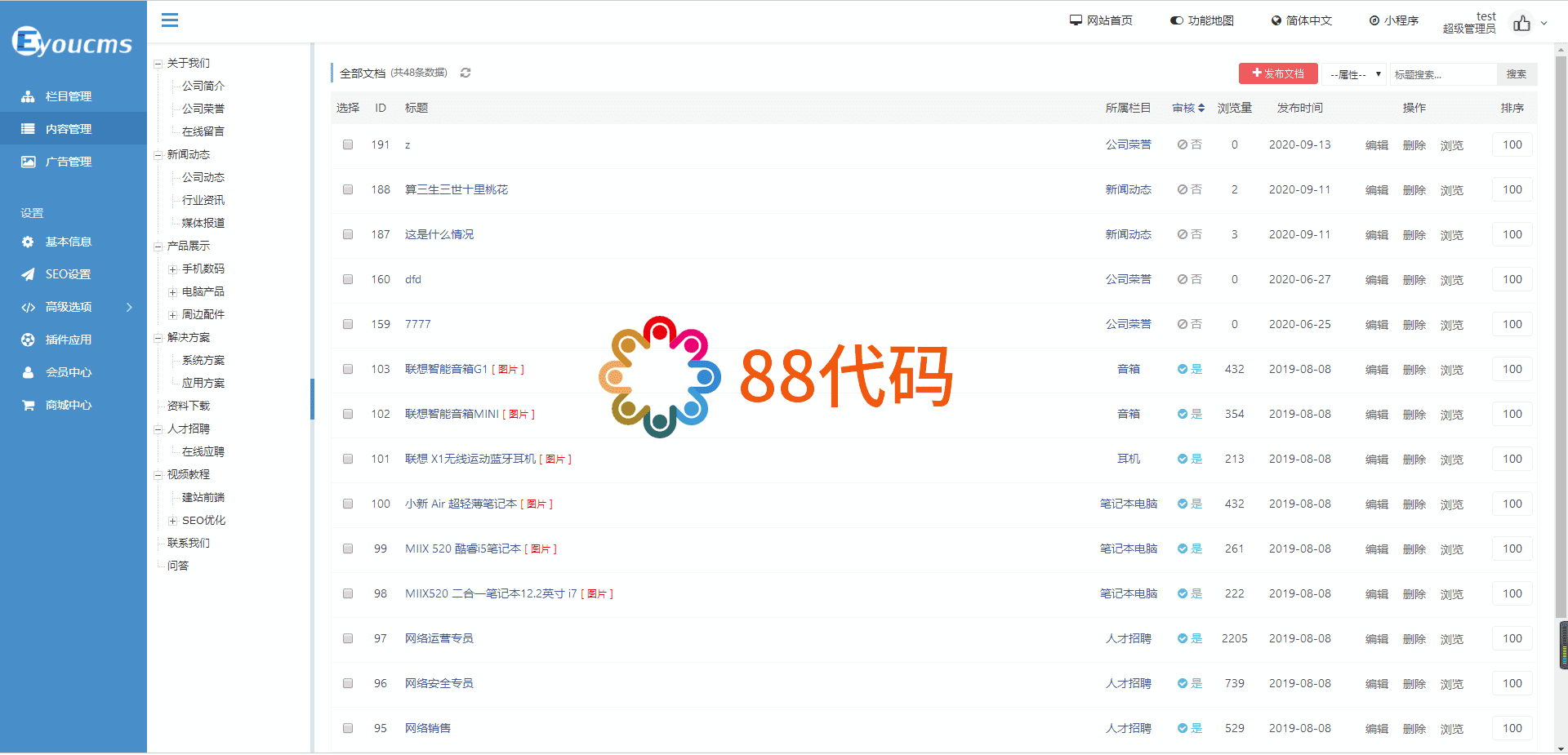Viewport: 1568px width, 755px height.
Task: Click the 功能地图 toggle icon
Action: tap(1177, 20)
